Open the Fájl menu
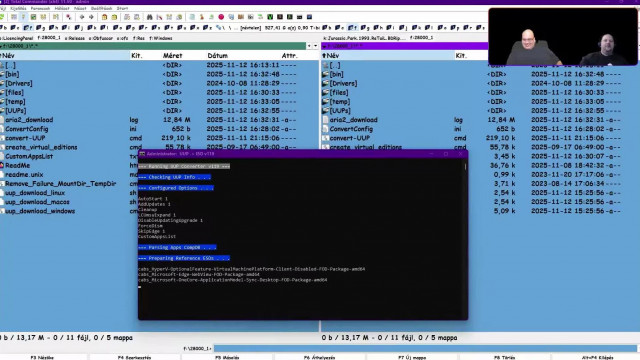This screenshot has width=640, height=360. pyautogui.click(x=2, y=8)
